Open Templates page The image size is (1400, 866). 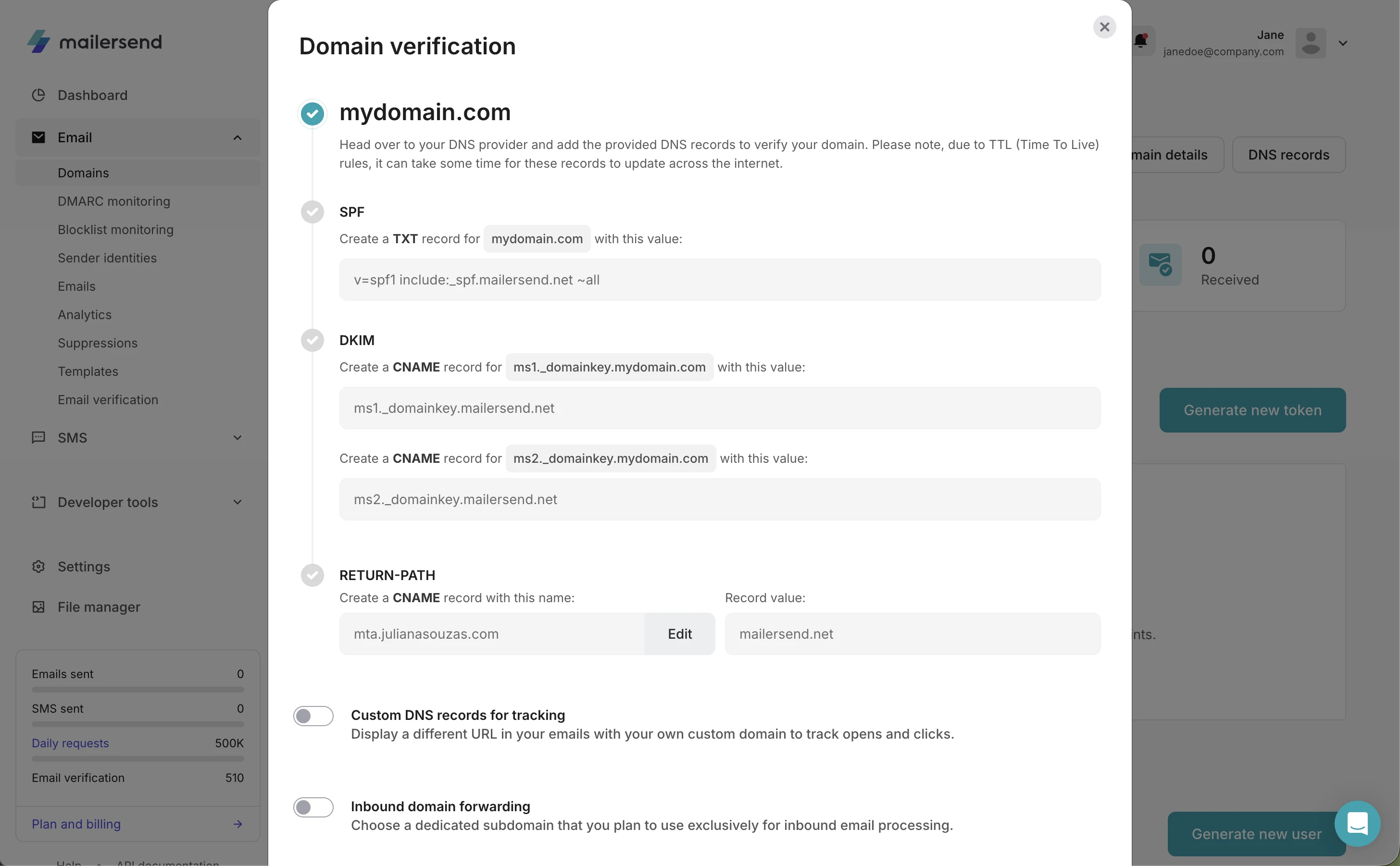88,371
